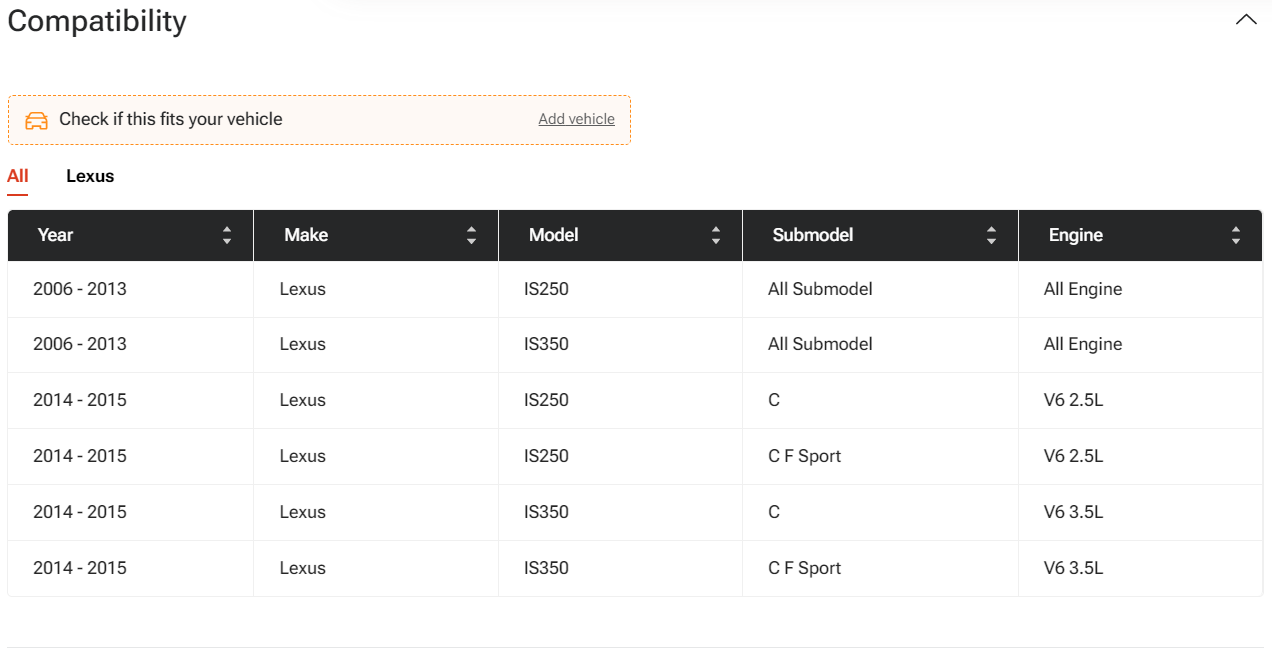
Task: Collapse the Compatibility section chevron
Action: coord(1246,19)
